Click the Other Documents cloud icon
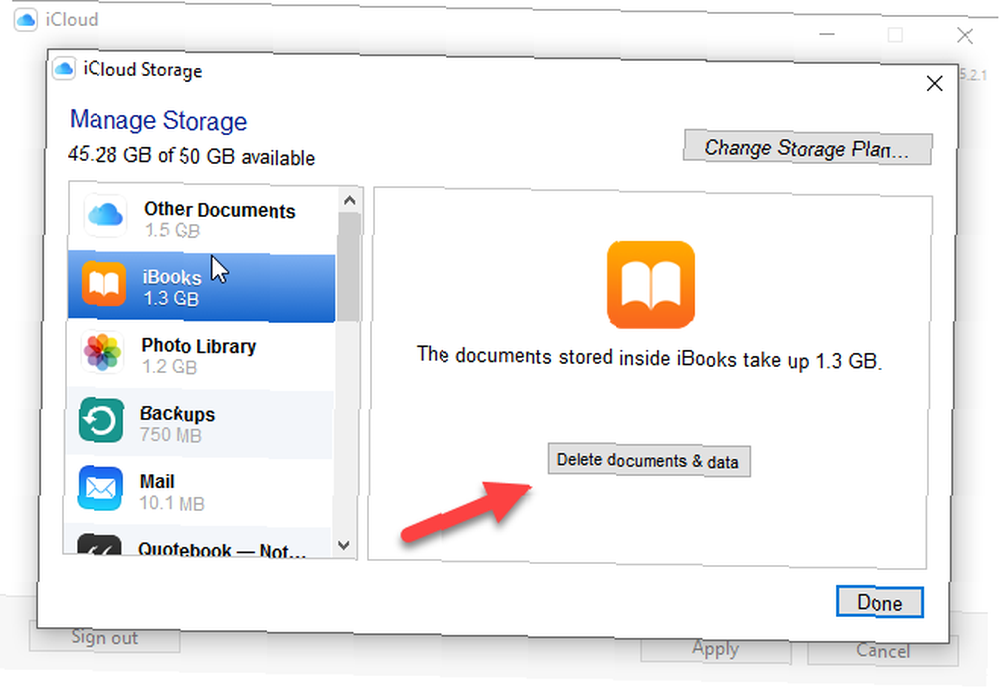The image size is (1000, 688). pos(105,216)
